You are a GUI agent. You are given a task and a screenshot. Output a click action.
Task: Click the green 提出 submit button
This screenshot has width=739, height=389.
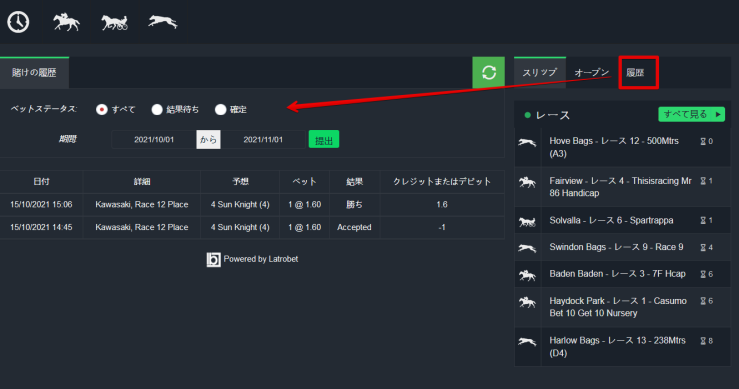pos(324,140)
